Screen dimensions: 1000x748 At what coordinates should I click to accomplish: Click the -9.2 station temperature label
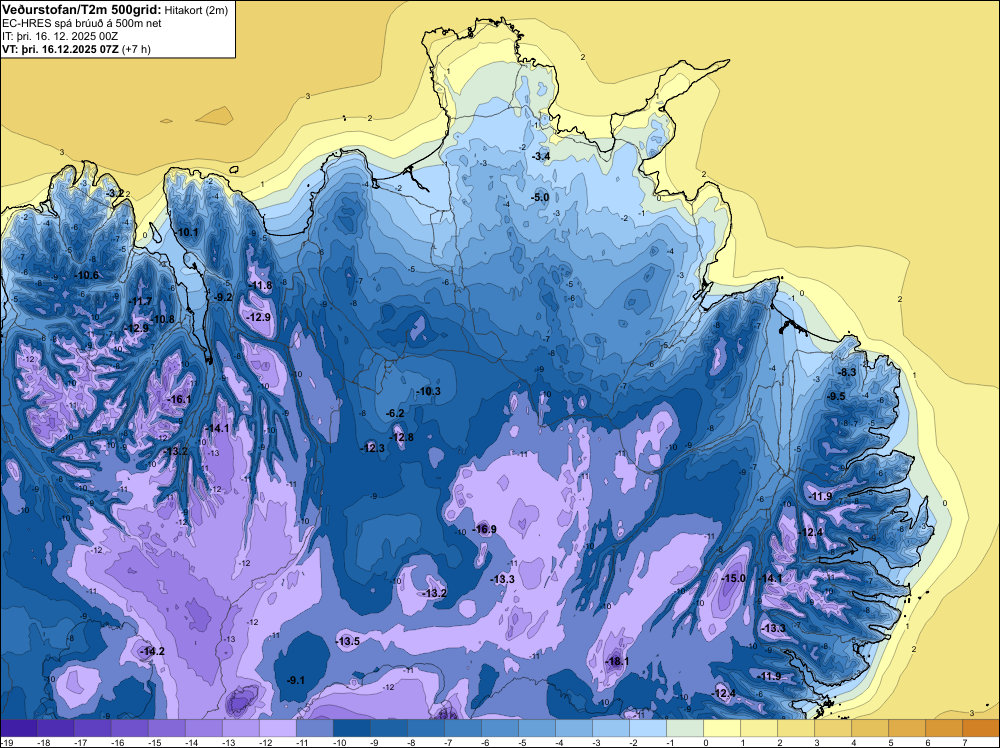click(x=223, y=297)
